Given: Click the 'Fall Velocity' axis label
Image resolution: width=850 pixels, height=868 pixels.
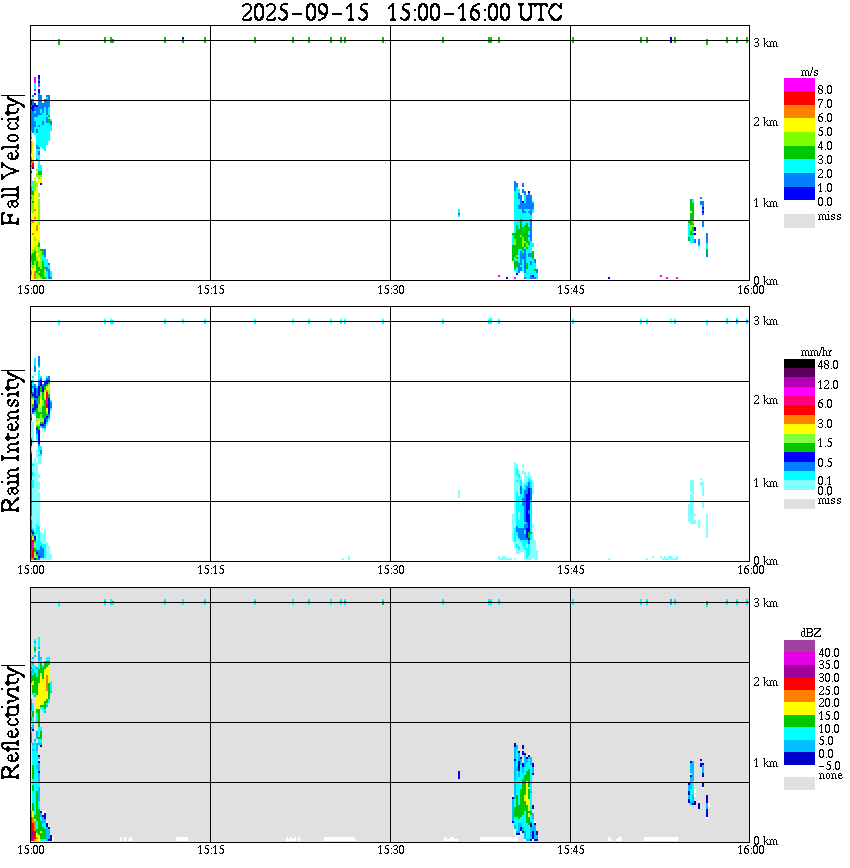Looking at the screenshot, I should pyautogui.click(x=11, y=160).
